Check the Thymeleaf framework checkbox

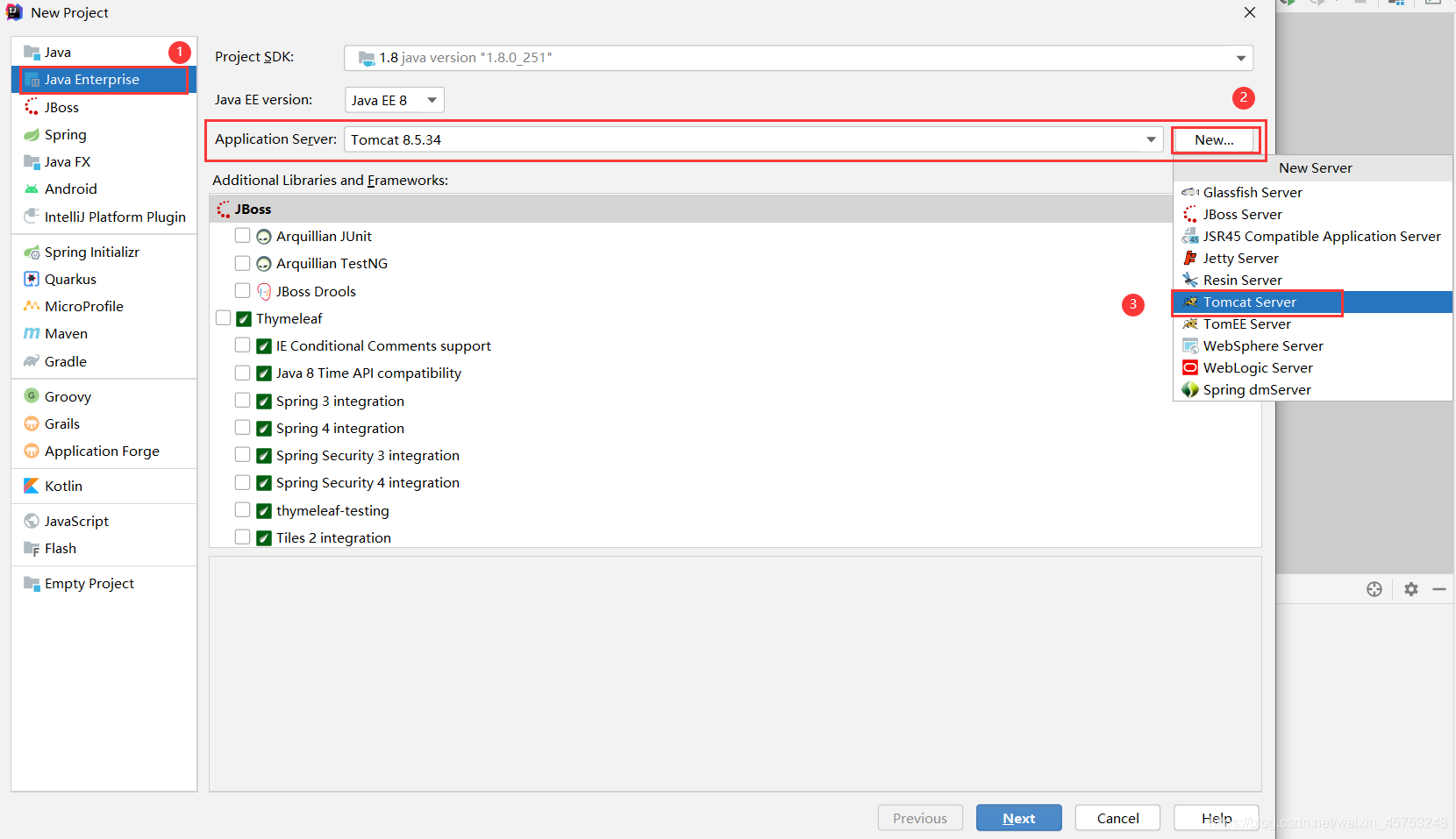tap(224, 318)
